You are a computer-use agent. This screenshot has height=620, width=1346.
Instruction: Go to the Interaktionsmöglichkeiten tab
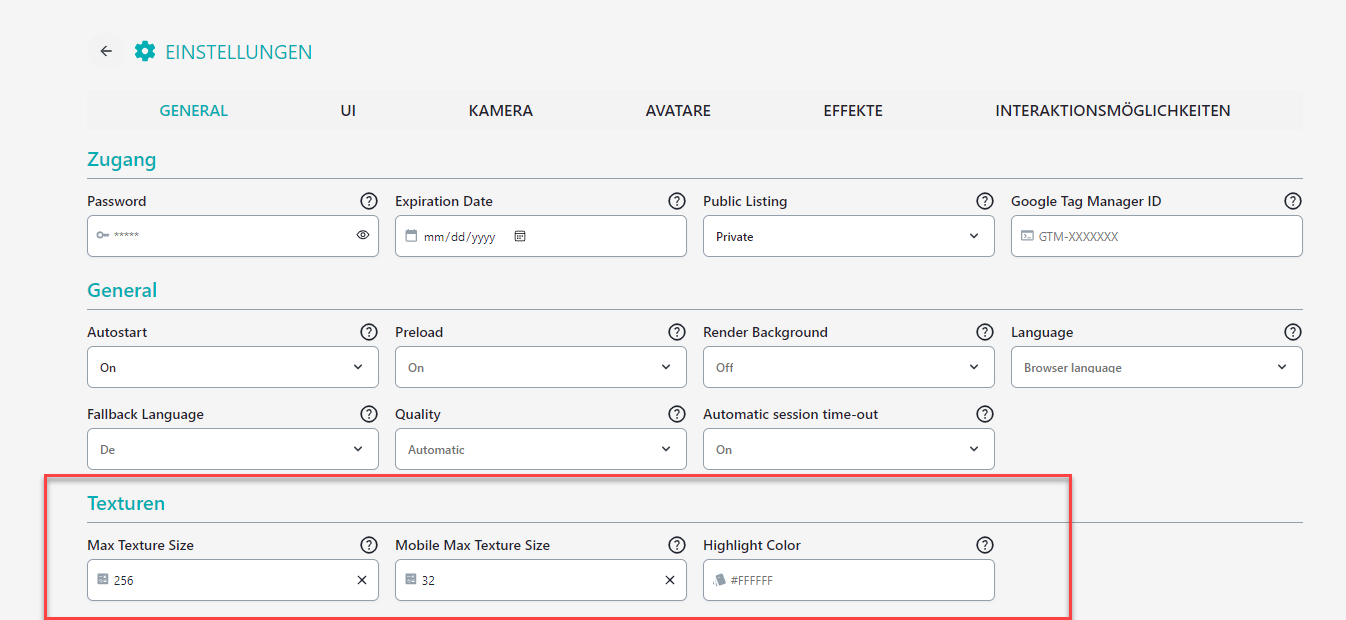click(1112, 111)
